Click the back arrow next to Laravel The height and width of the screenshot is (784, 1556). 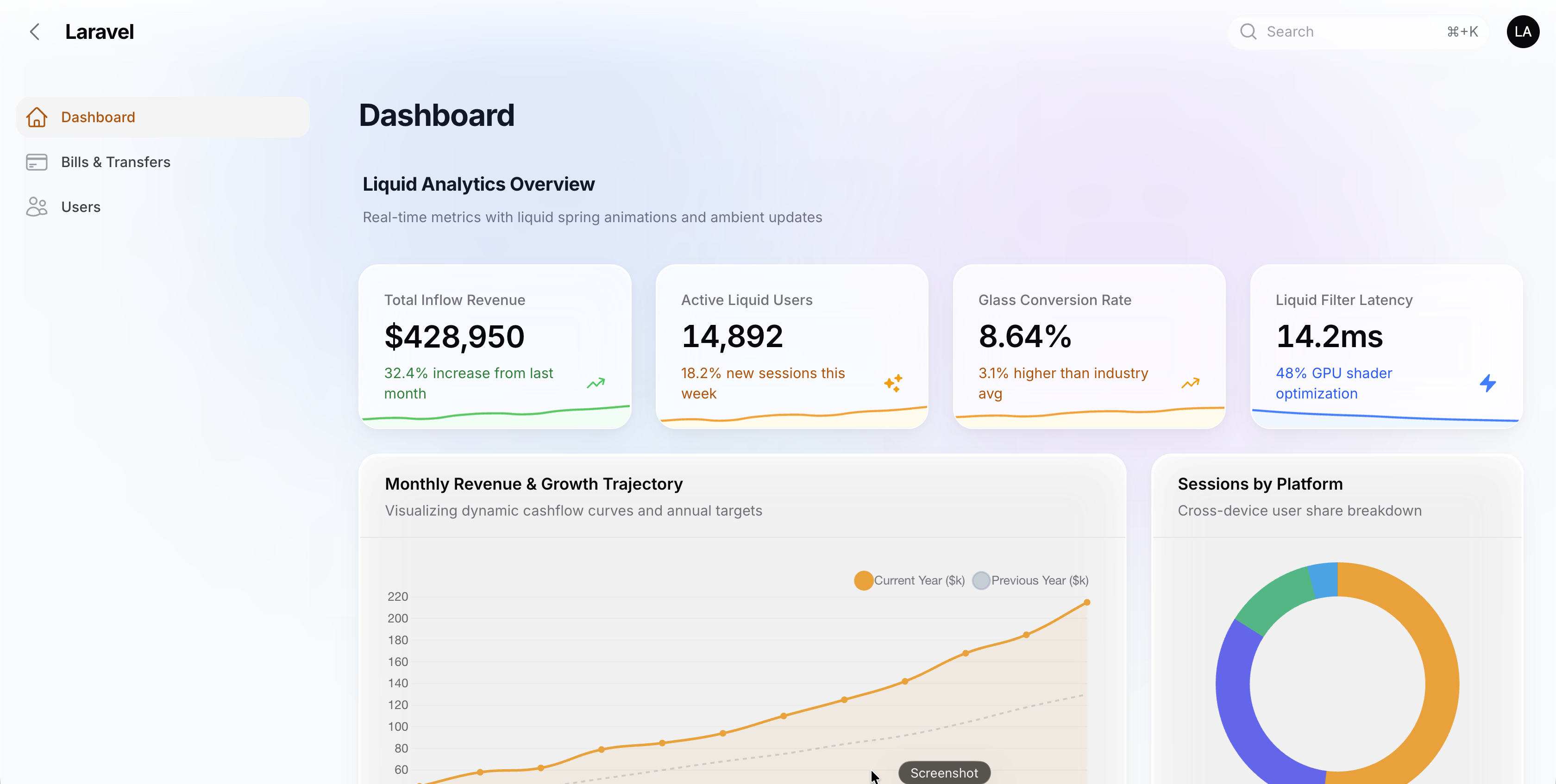pyautogui.click(x=35, y=32)
